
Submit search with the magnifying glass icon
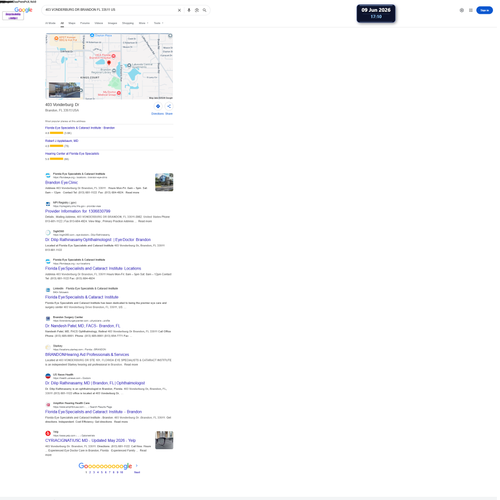coord(204,10)
